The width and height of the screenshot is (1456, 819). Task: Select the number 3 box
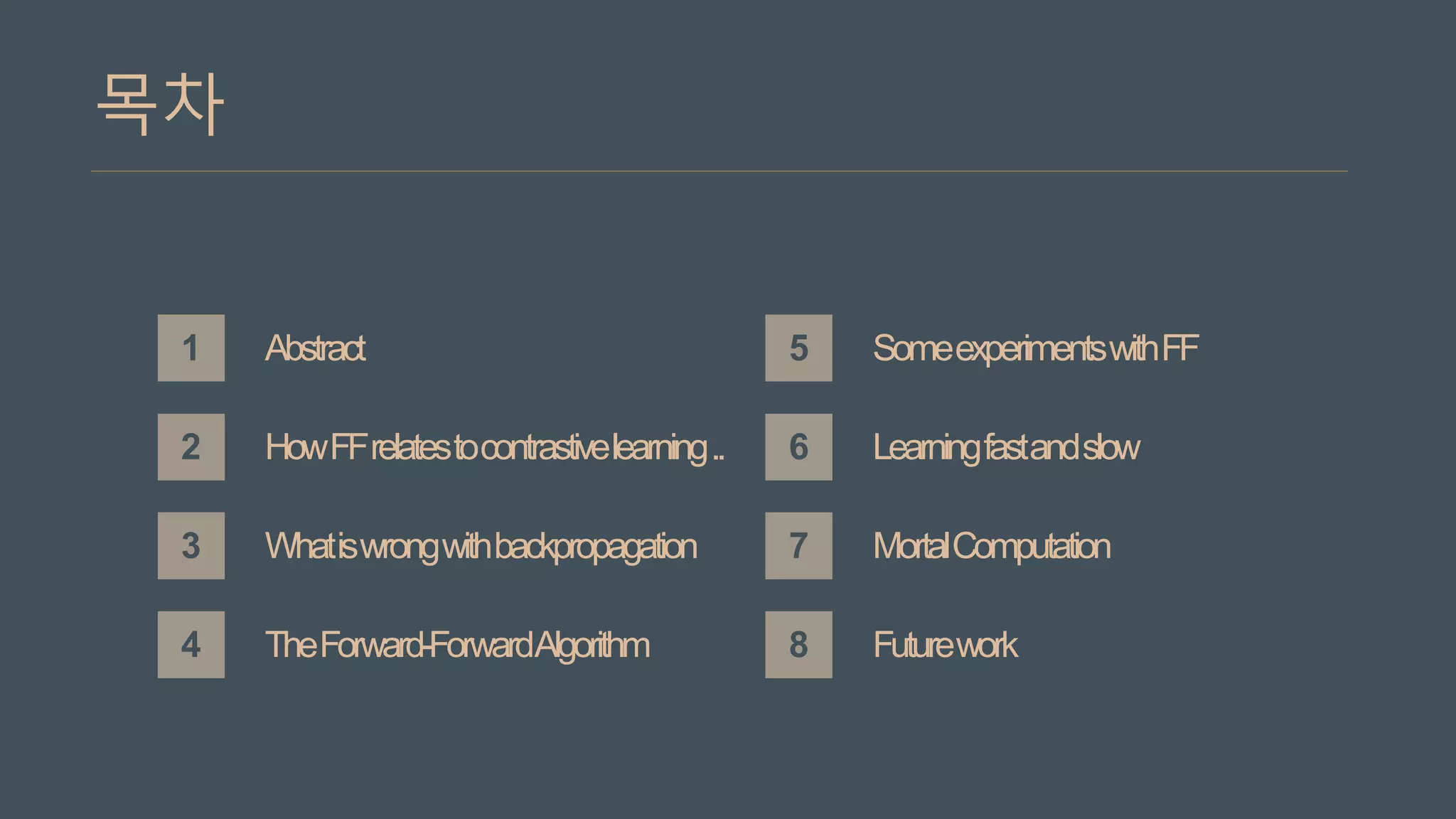tap(191, 545)
